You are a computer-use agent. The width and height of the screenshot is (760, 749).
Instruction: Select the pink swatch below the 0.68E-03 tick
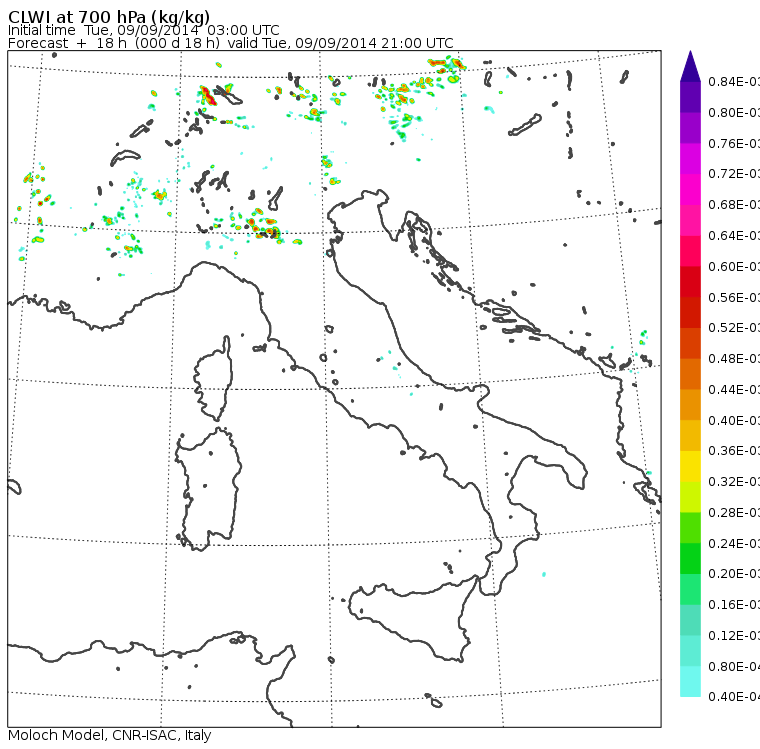point(690,220)
